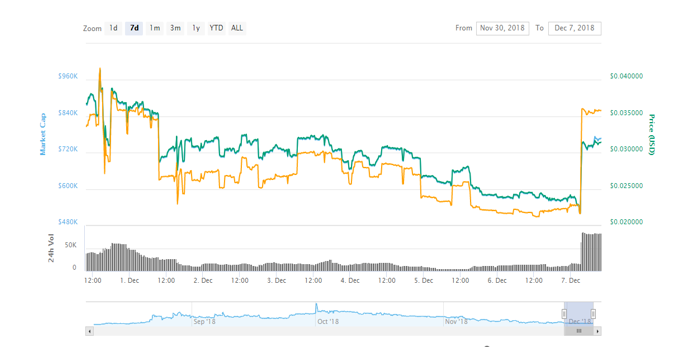Viewport: 689px width, 361px height.
Task: Click the $600K market cap axis label
Action: (68, 186)
